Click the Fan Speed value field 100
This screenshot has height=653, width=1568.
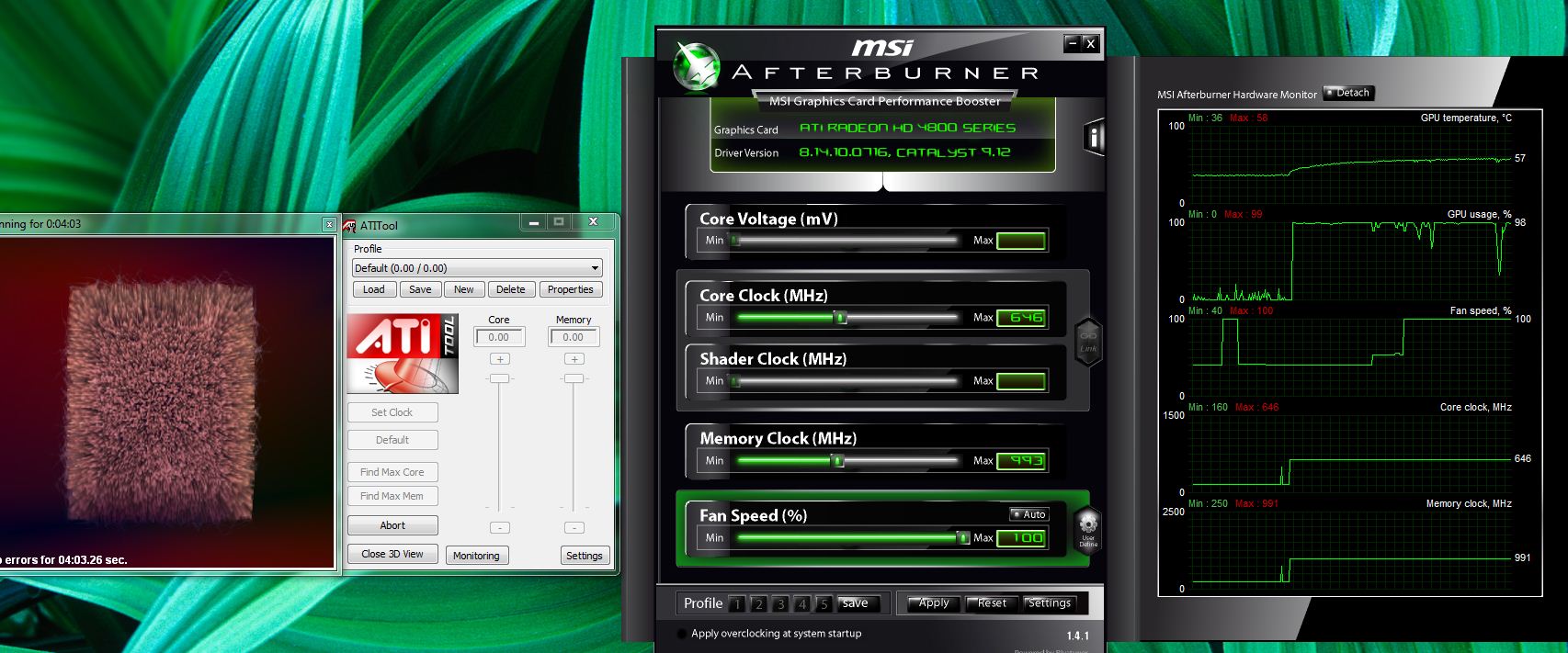click(1021, 538)
